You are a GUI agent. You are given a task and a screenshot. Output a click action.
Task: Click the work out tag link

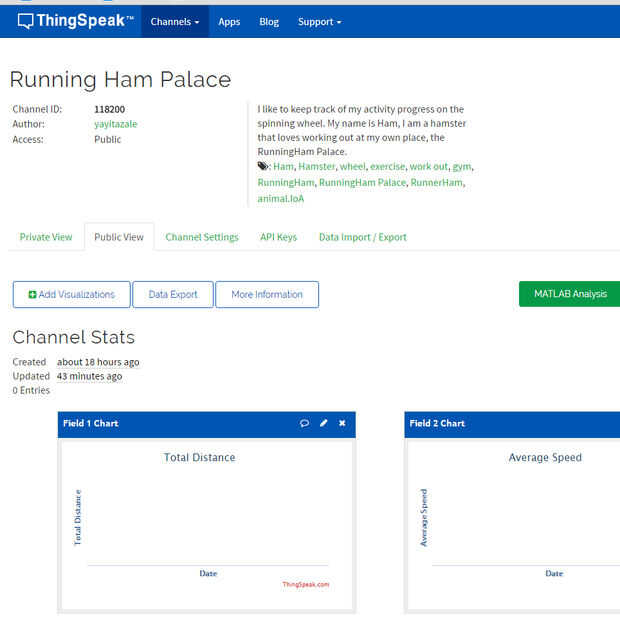[429, 166]
